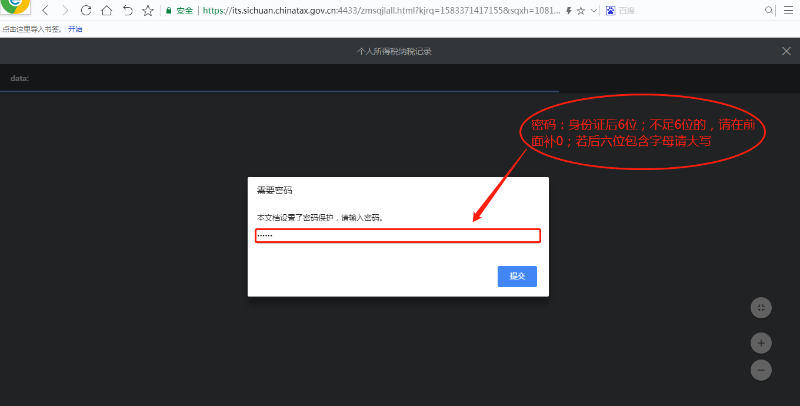Click the browser back arrow

point(45,10)
